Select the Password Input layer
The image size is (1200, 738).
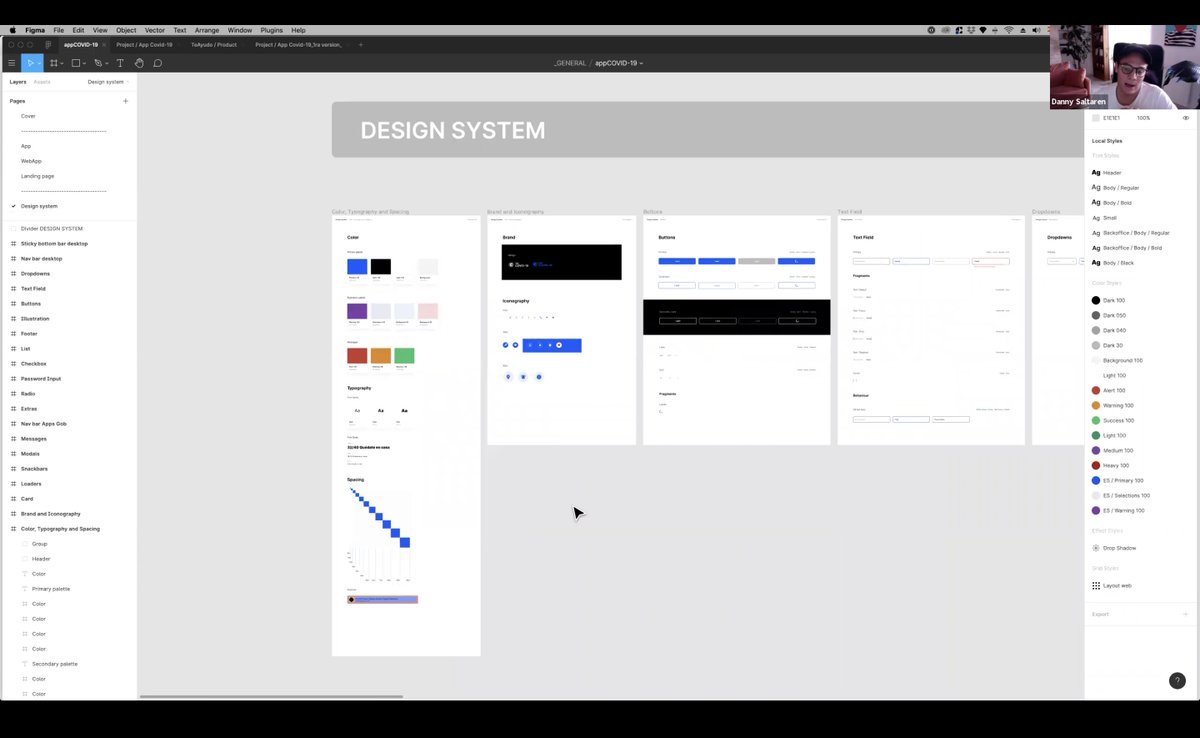(41, 378)
